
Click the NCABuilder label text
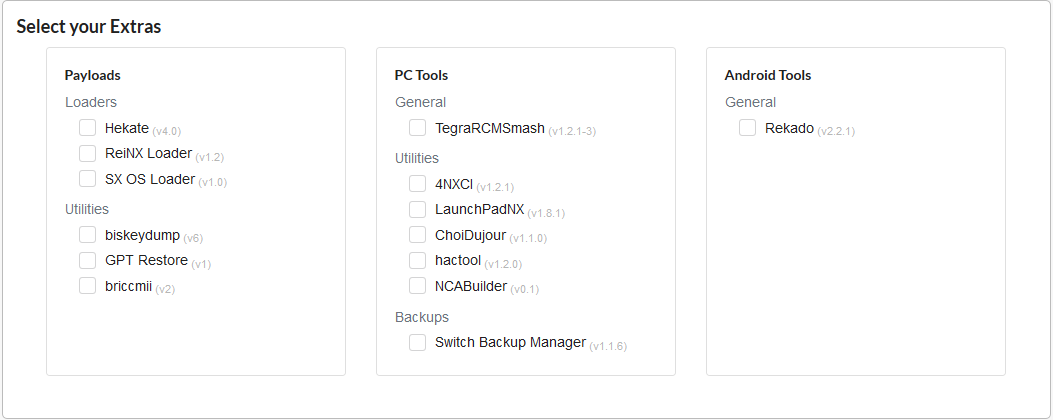point(471,286)
